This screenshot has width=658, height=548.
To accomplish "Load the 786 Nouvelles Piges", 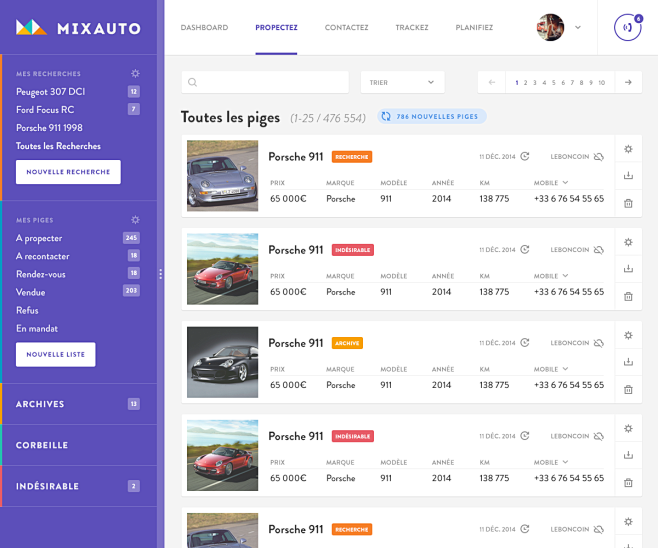I will click(x=432, y=116).
